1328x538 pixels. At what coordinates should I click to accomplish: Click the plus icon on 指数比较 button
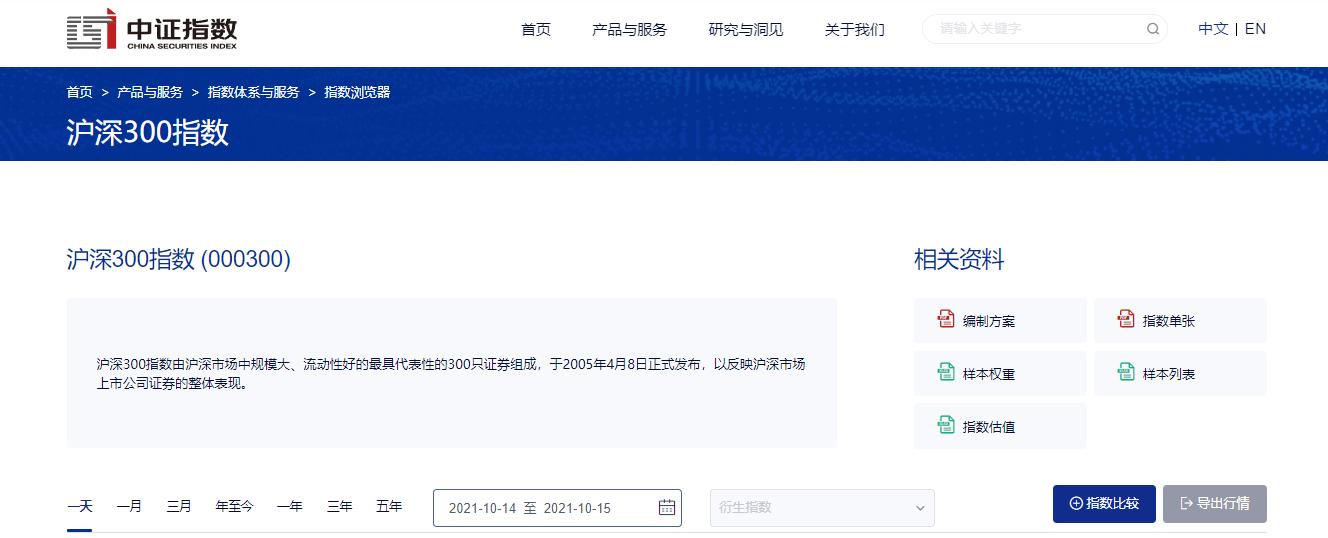(x=1076, y=503)
